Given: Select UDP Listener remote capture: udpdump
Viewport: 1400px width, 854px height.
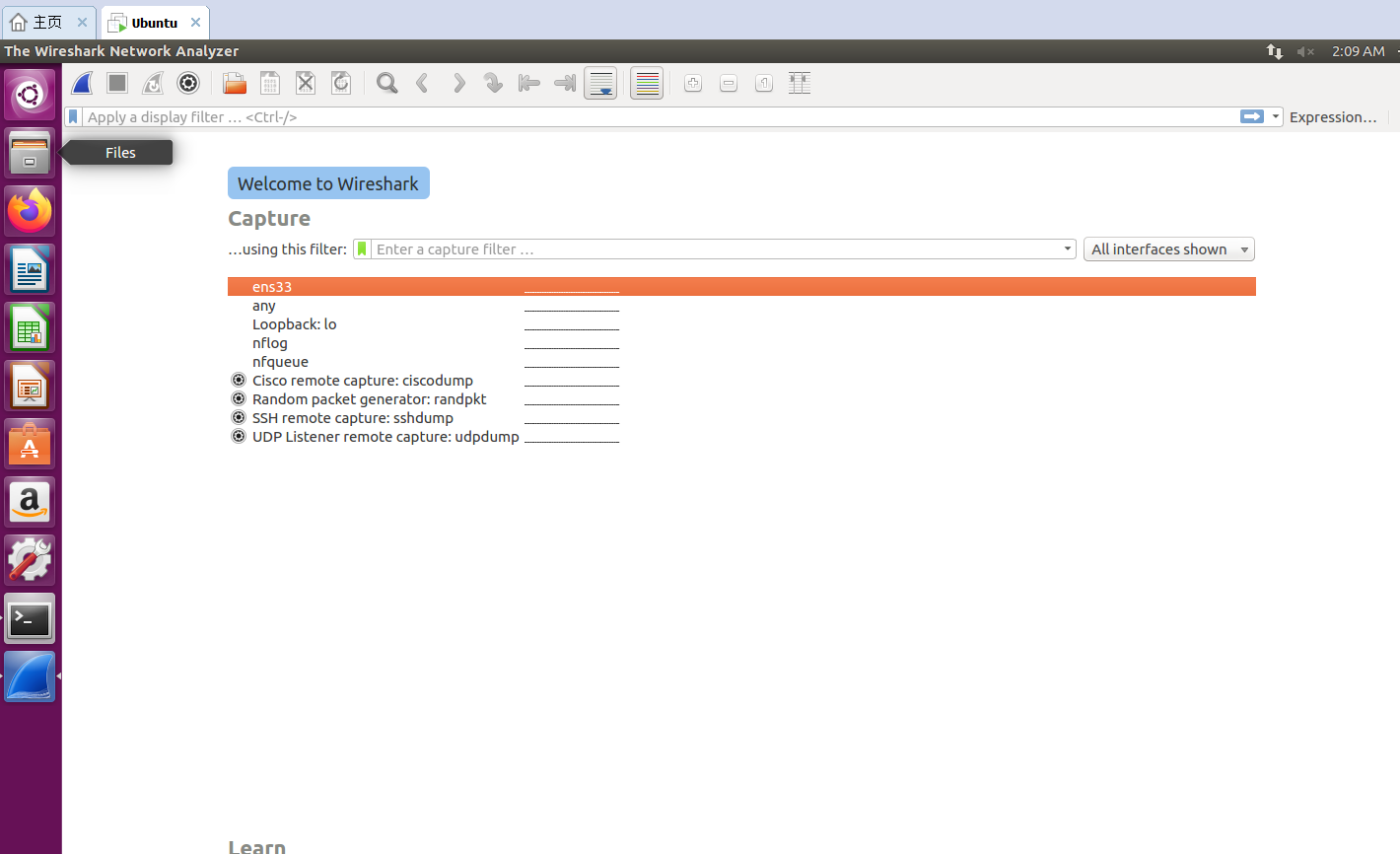Looking at the screenshot, I should [741, 437].
